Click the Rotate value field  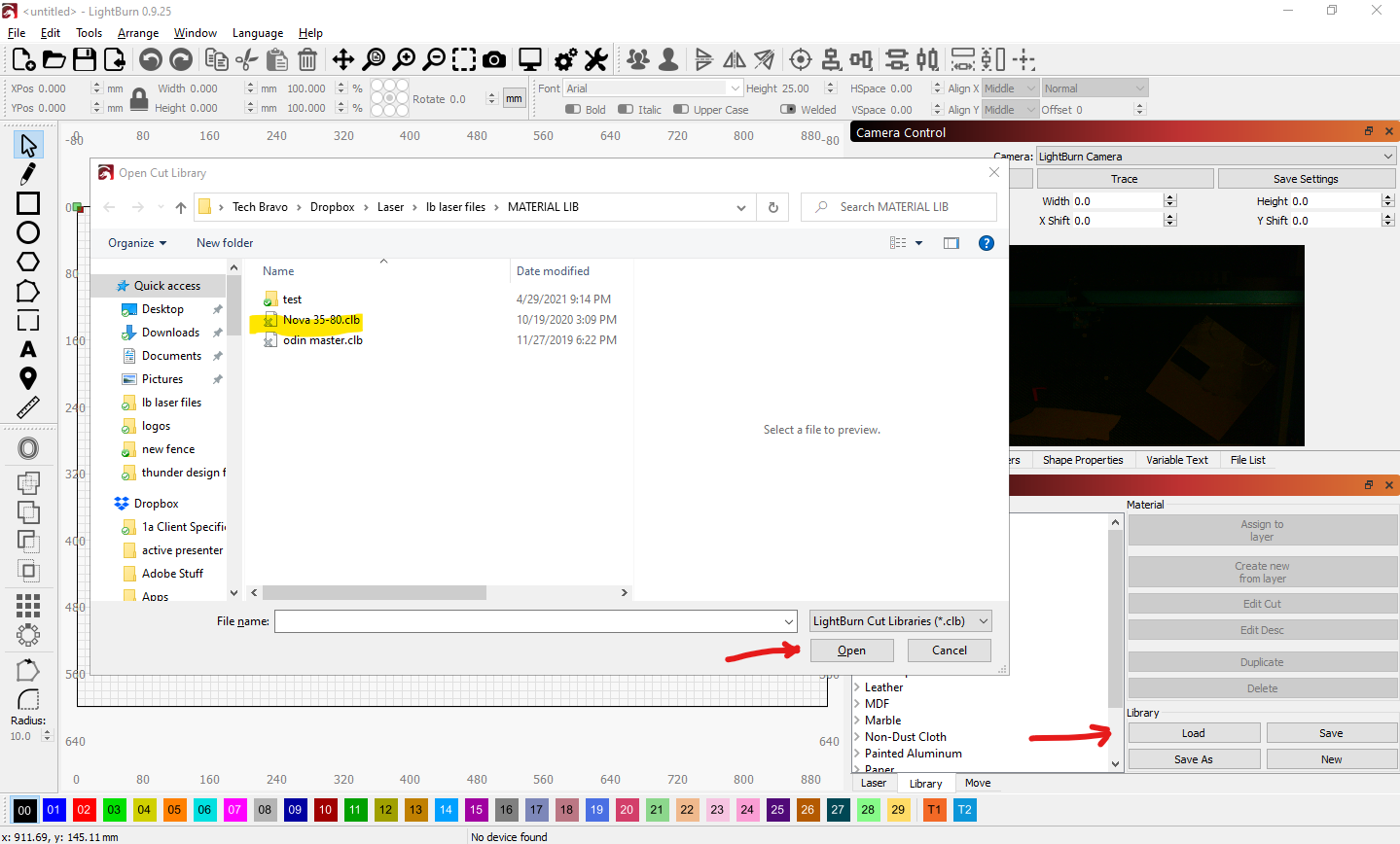tap(469, 99)
